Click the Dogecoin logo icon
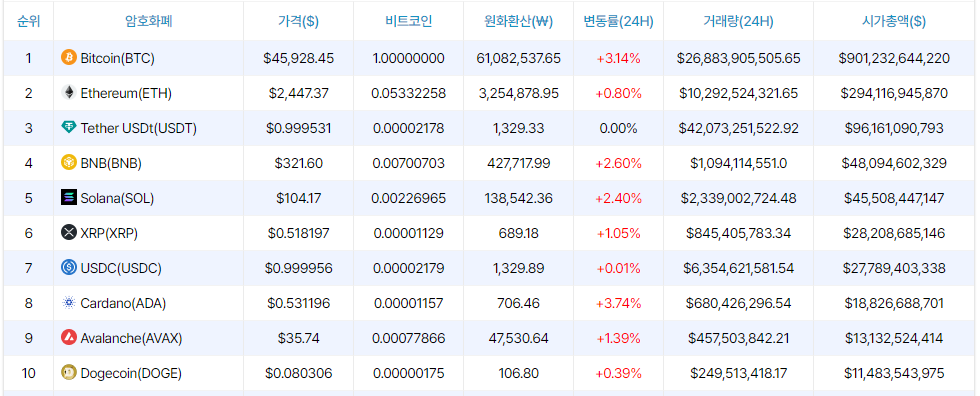 69,373
